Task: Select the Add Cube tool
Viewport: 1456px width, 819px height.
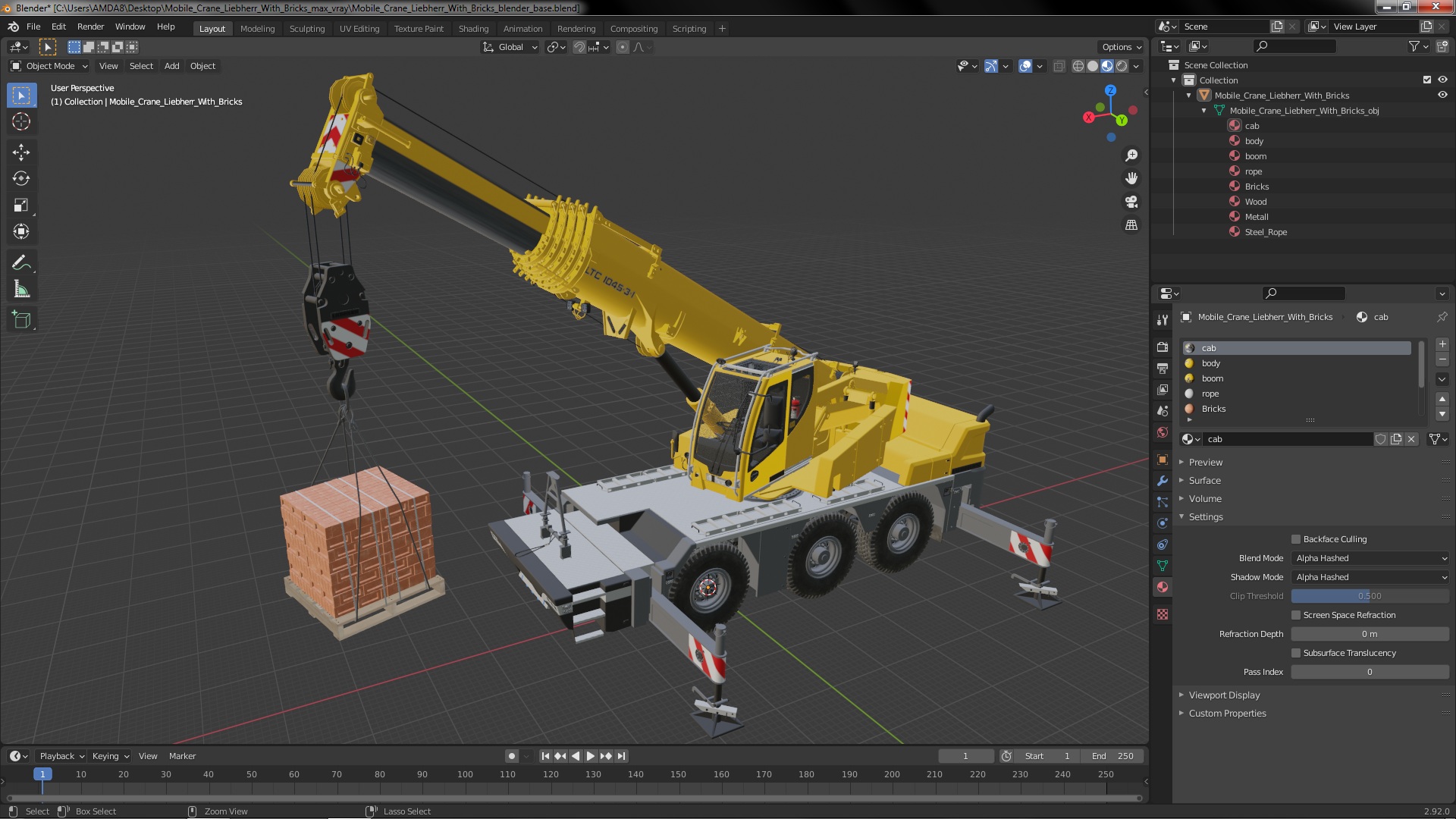Action: (x=21, y=320)
